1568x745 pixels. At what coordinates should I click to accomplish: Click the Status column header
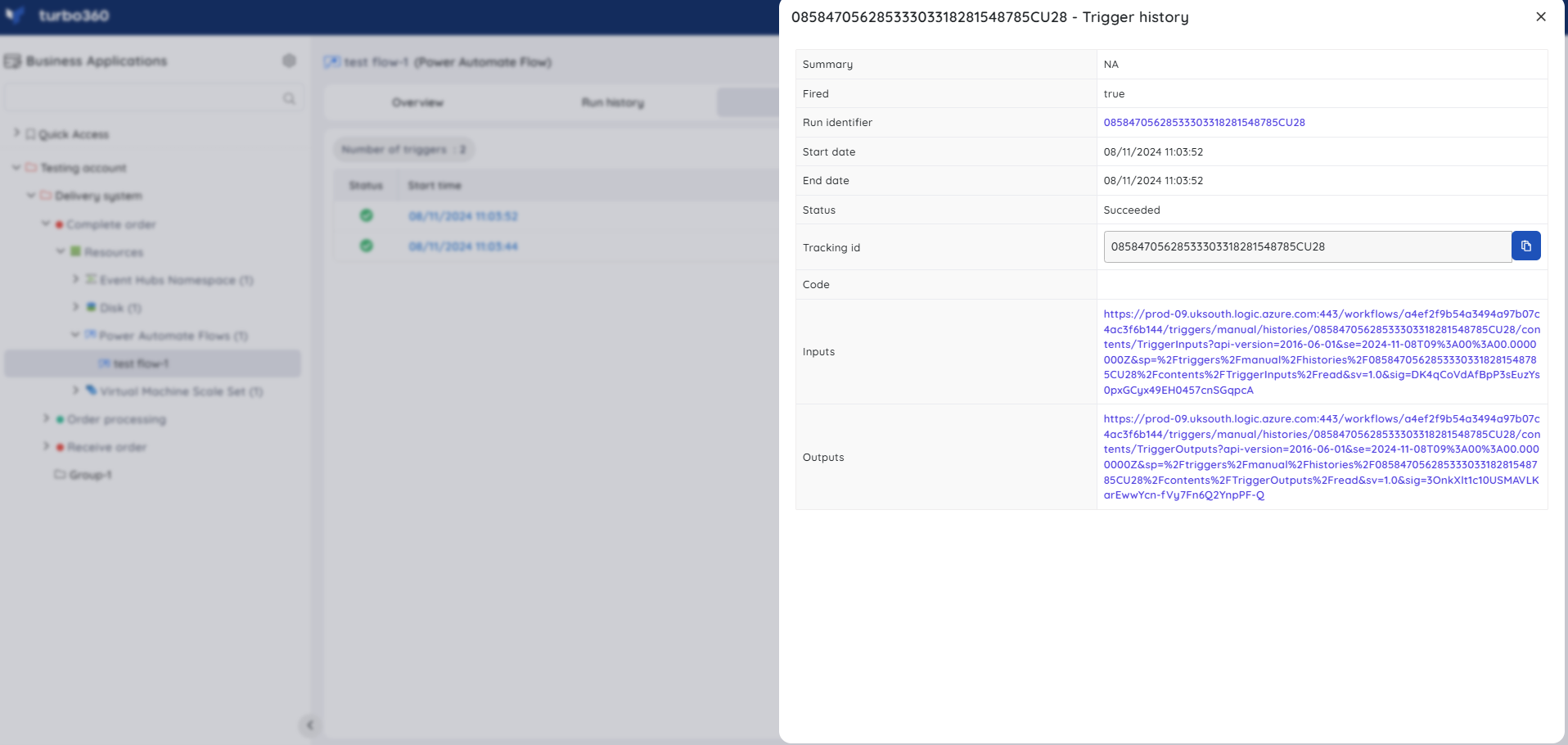pos(366,186)
